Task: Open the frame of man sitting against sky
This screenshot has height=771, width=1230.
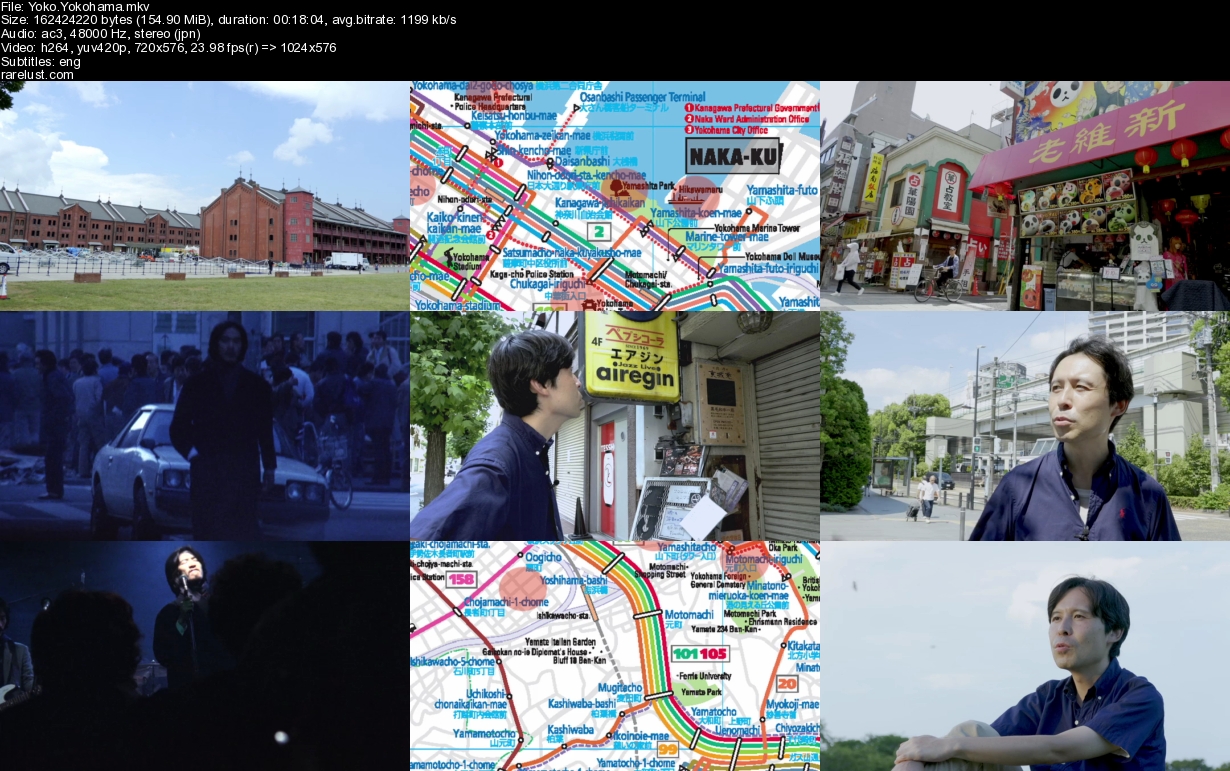Action: 1025,656
